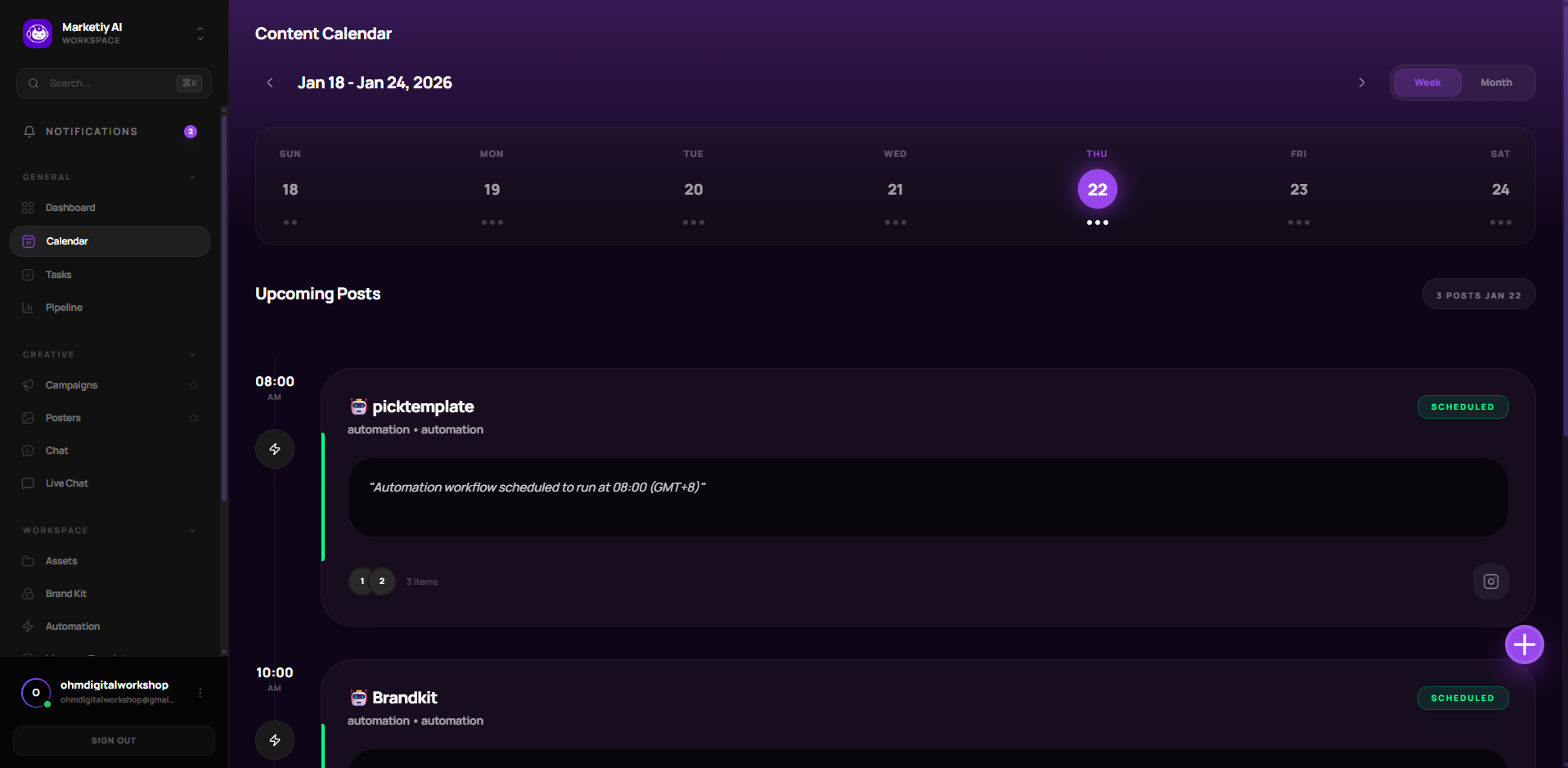Switch the calendar to Month view
The width and height of the screenshot is (1568, 768).
(1496, 82)
